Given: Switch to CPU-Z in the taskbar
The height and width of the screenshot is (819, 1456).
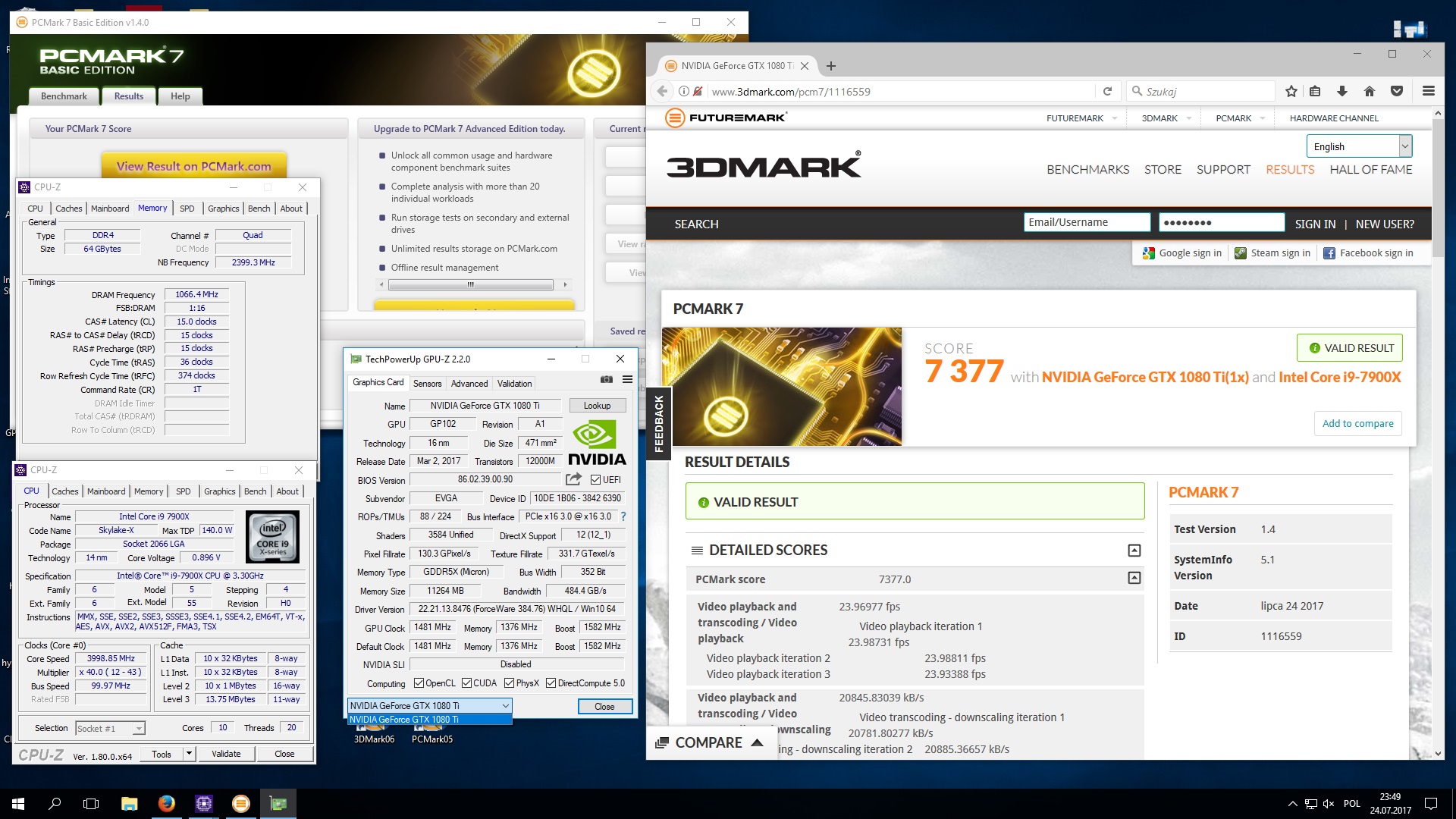Looking at the screenshot, I should click(x=203, y=803).
